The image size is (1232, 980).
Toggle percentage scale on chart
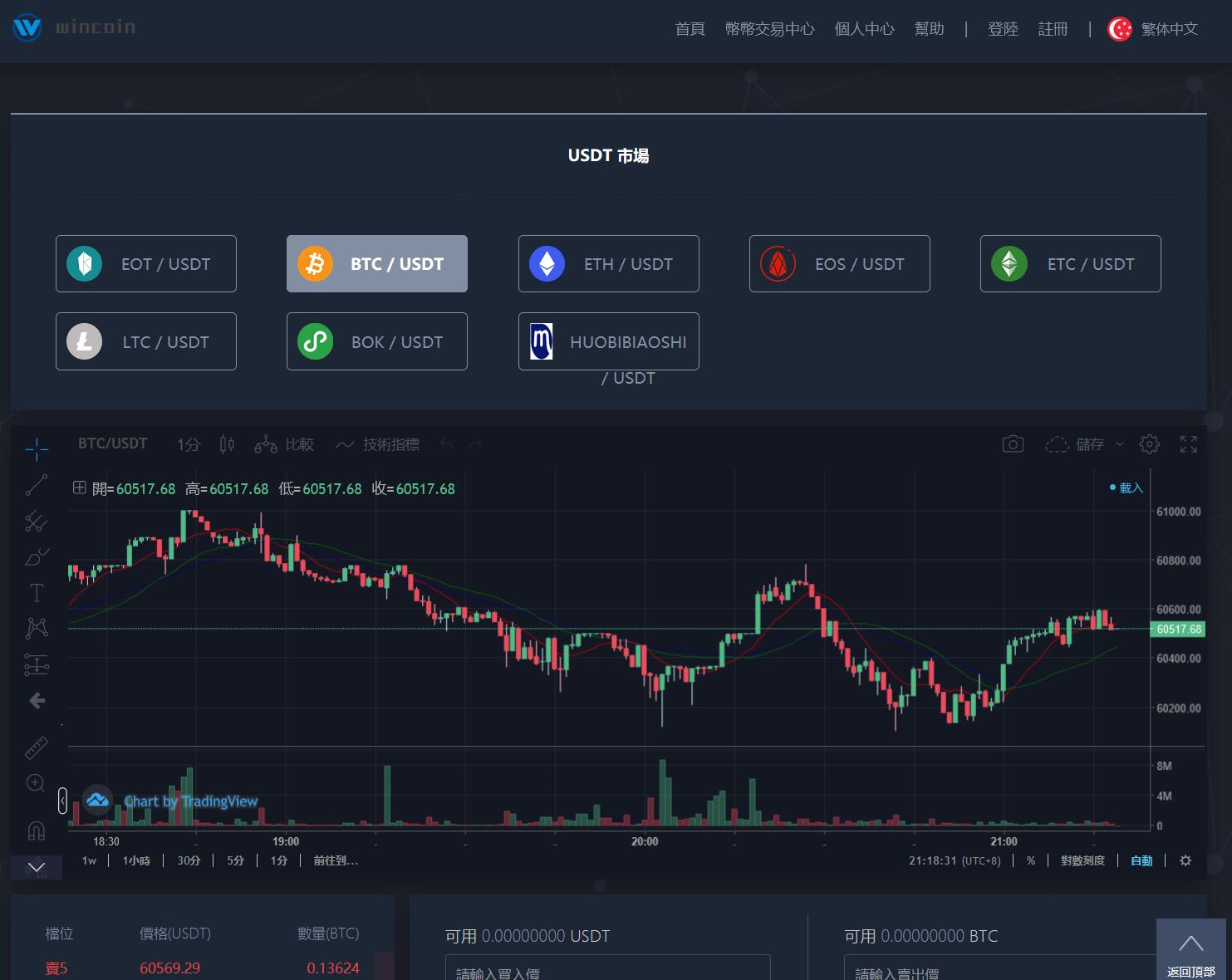[x=1031, y=861]
